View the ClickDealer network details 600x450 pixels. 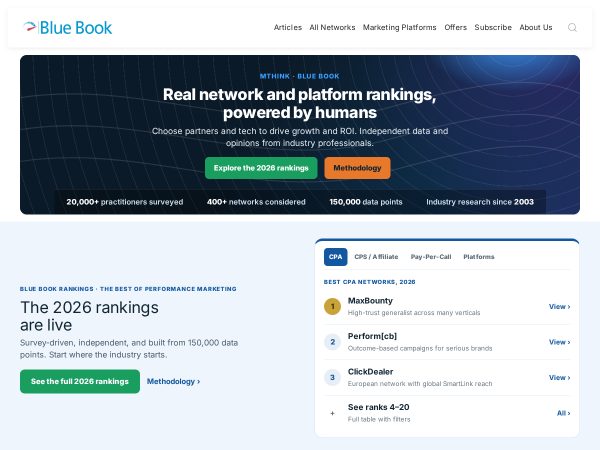click(559, 378)
